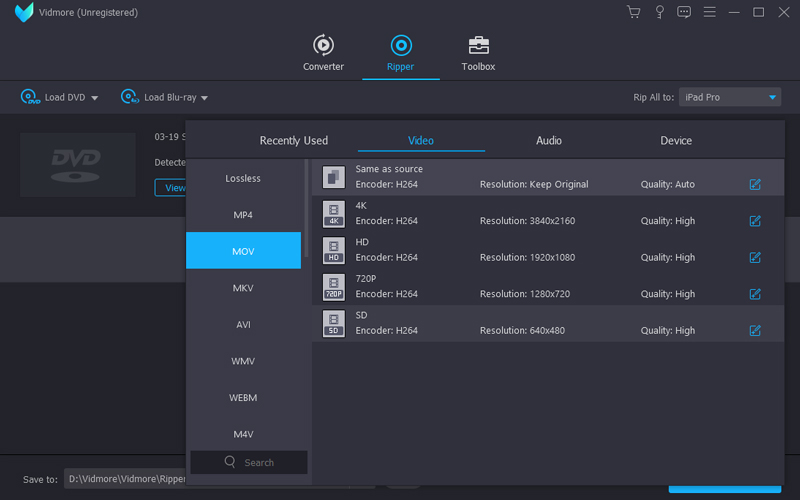Edit the 720P profile settings

coord(755,294)
